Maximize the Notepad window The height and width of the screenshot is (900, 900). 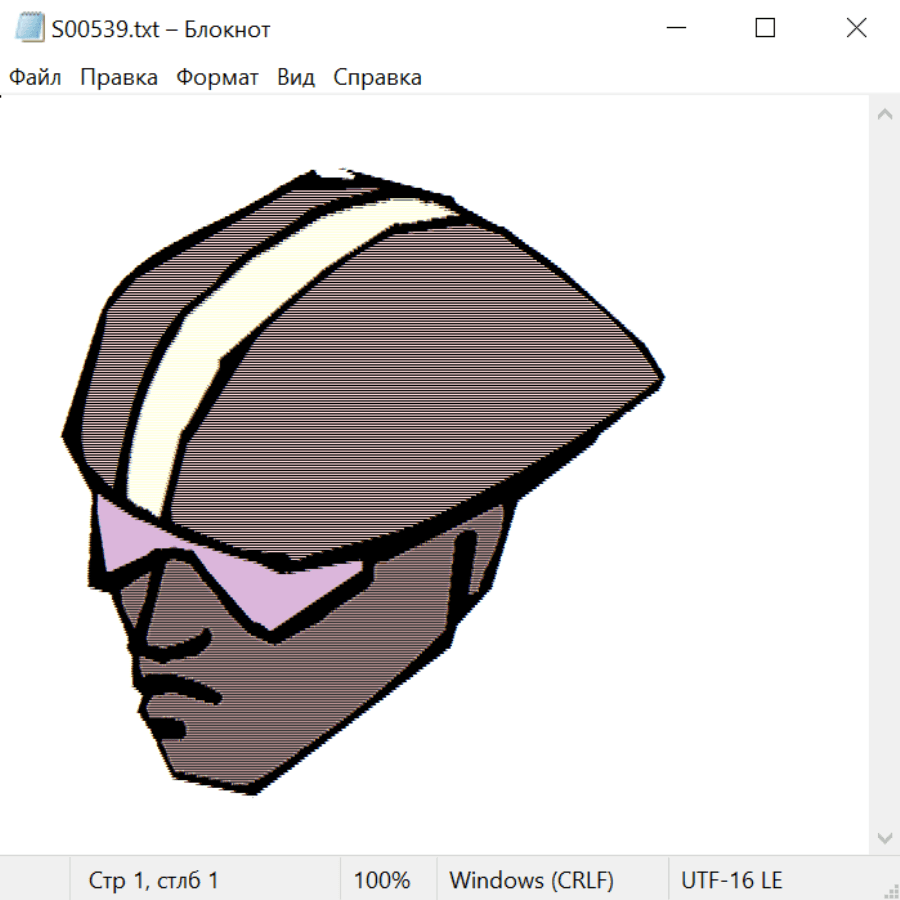pyautogui.click(x=765, y=29)
